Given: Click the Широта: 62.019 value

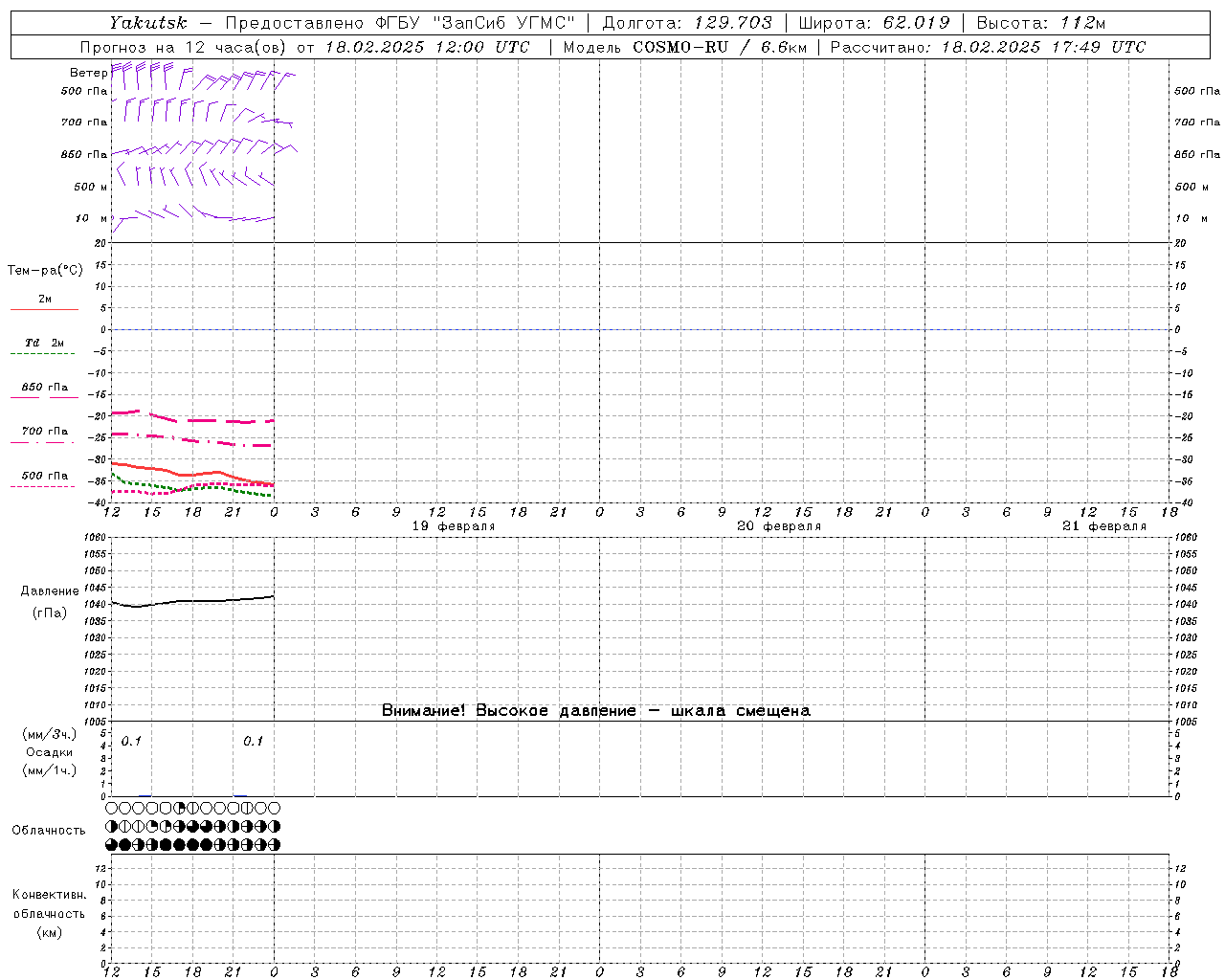Looking at the screenshot, I should (874, 23).
